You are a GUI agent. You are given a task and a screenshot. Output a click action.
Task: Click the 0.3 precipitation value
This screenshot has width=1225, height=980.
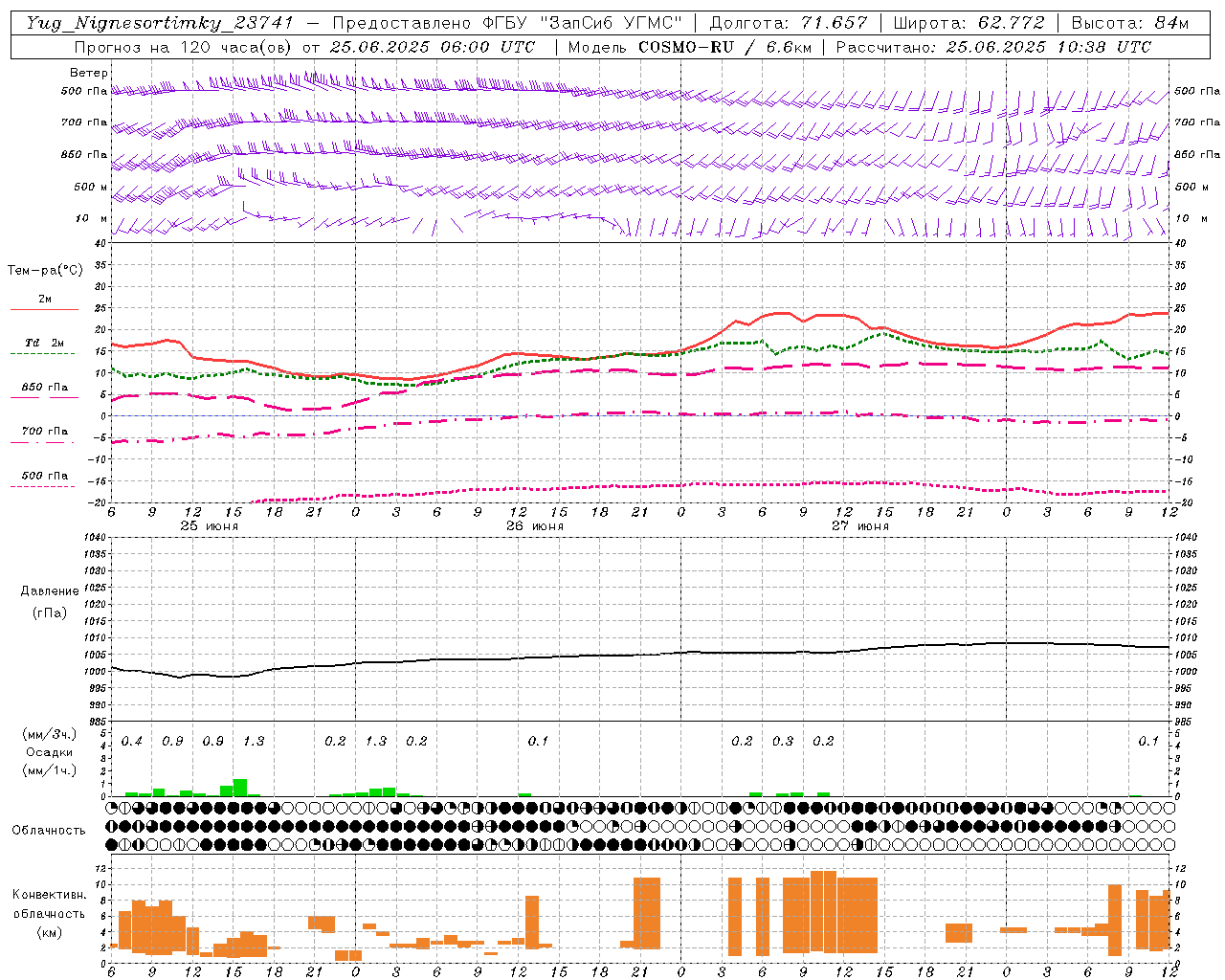coord(783,741)
